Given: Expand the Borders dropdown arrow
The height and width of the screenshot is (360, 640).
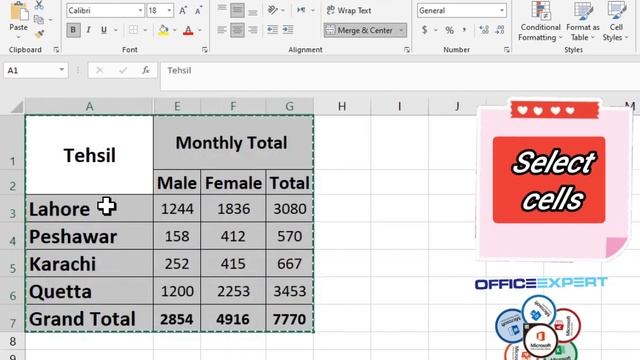Looking at the screenshot, I should (x=145, y=30).
